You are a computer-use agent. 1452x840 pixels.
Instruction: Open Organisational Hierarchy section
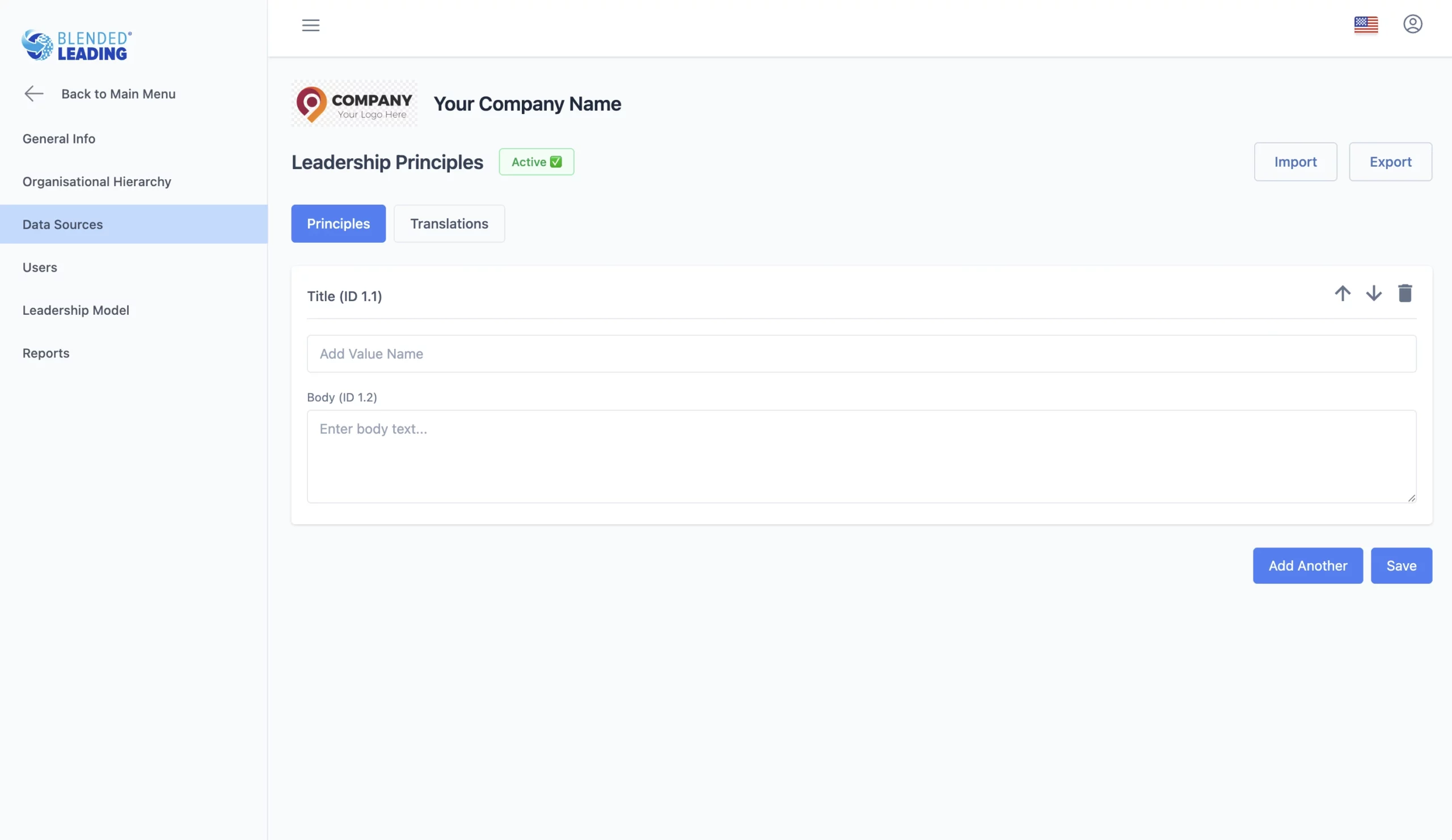pos(97,181)
